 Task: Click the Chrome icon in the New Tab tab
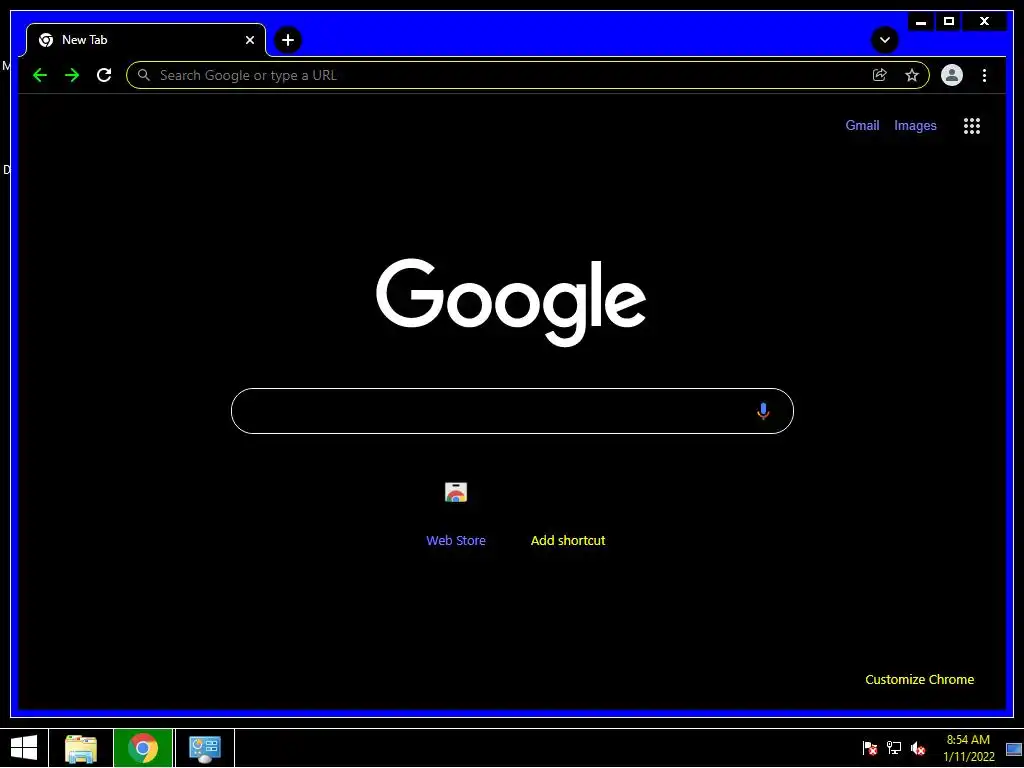[x=46, y=40]
